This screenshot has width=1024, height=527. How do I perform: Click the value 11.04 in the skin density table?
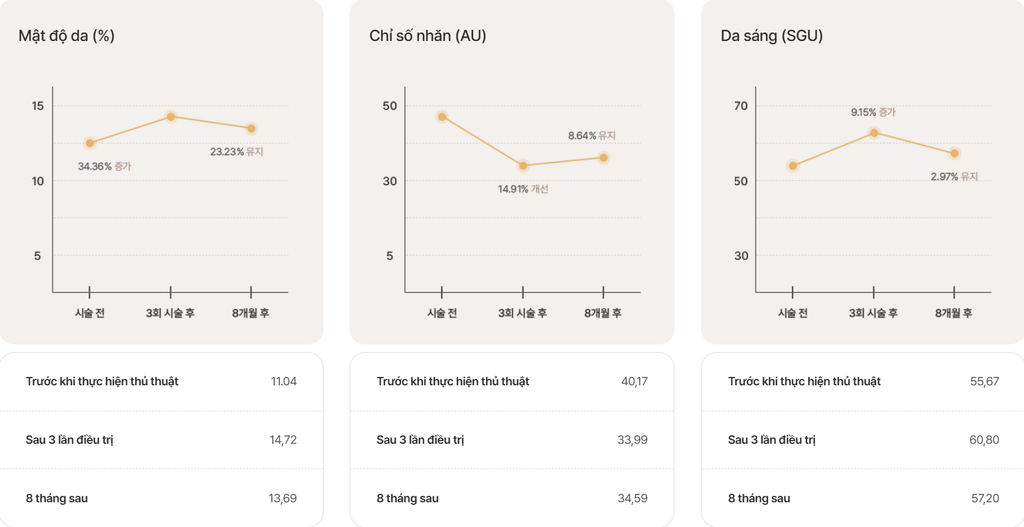point(283,381)
